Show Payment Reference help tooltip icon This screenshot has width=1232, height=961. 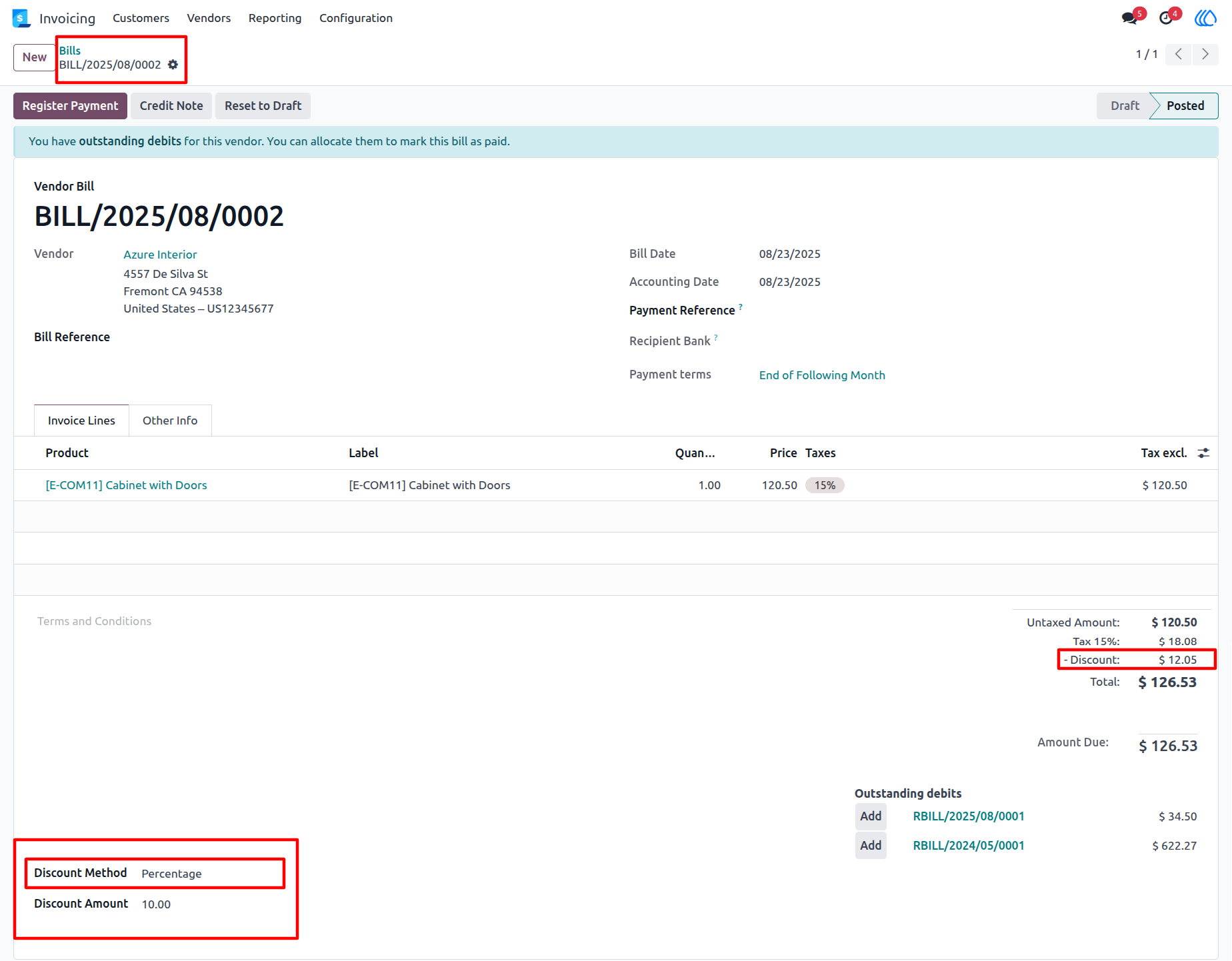click(x=741, y=307)
